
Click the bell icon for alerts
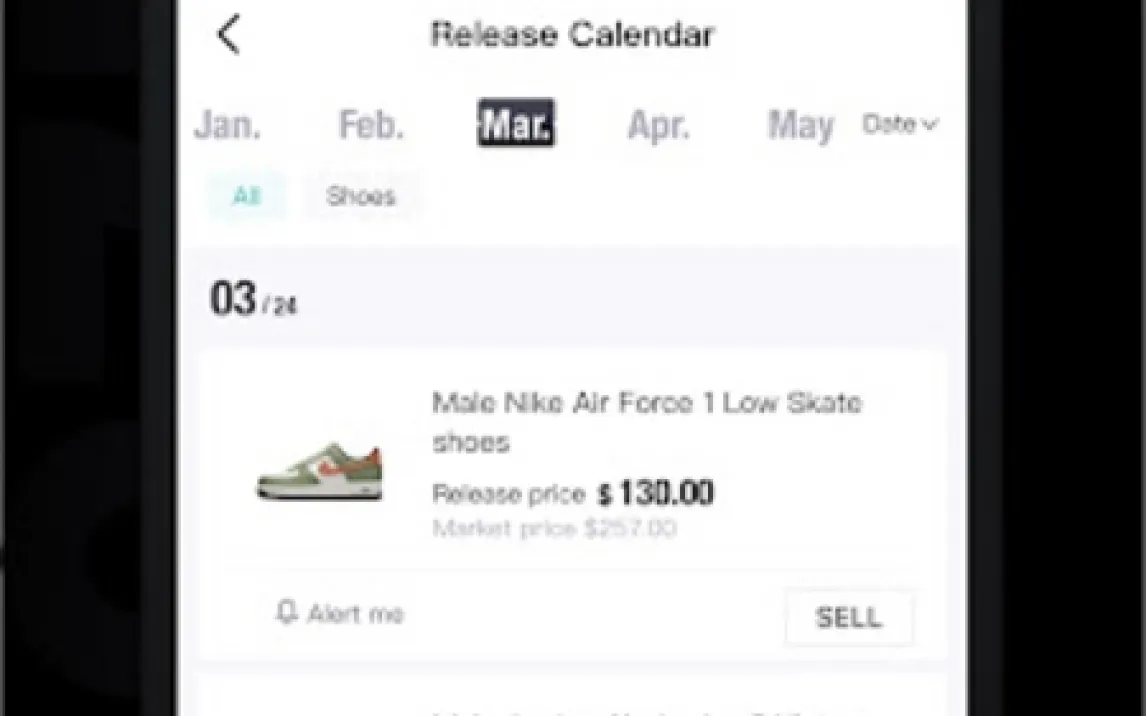tap(287, 612)
